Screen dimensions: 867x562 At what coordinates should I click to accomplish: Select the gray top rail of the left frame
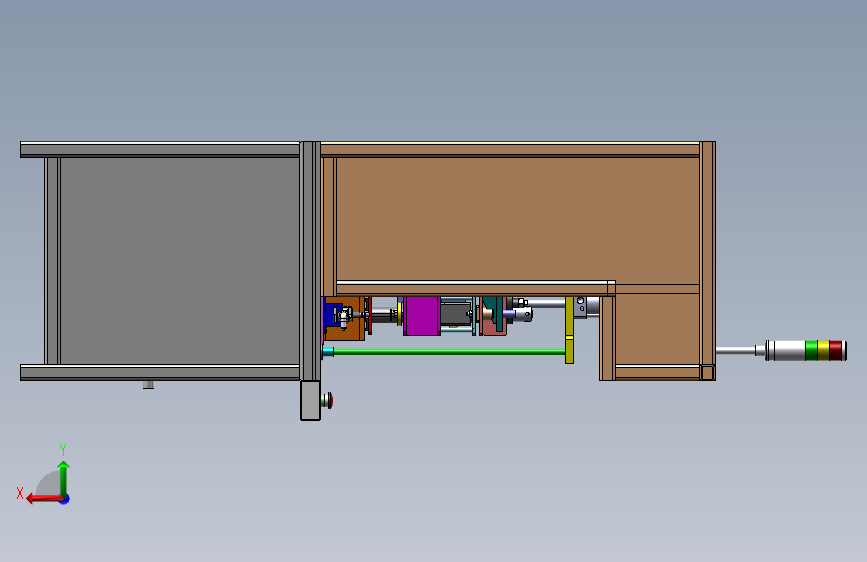point(160,149)
